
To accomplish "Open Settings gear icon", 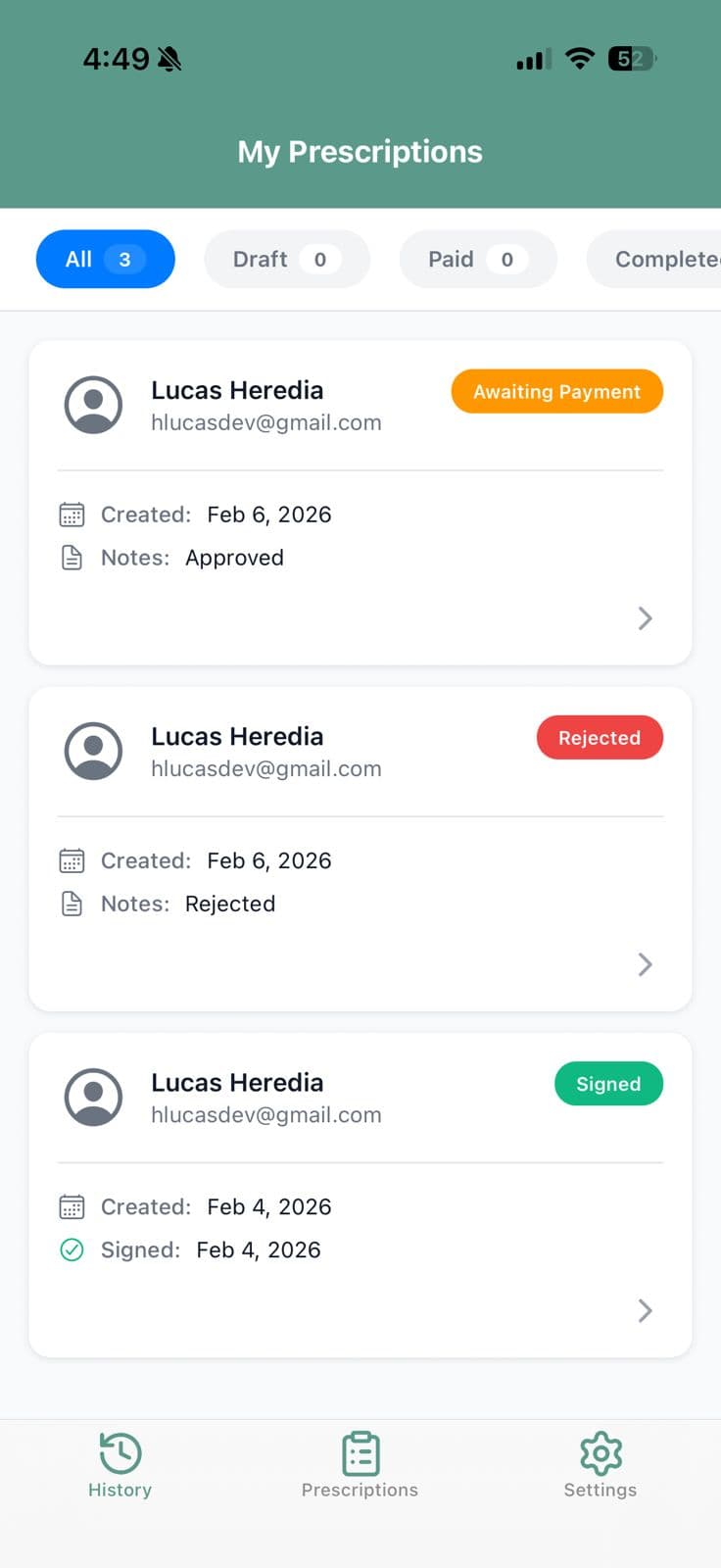I will 601,1453.
